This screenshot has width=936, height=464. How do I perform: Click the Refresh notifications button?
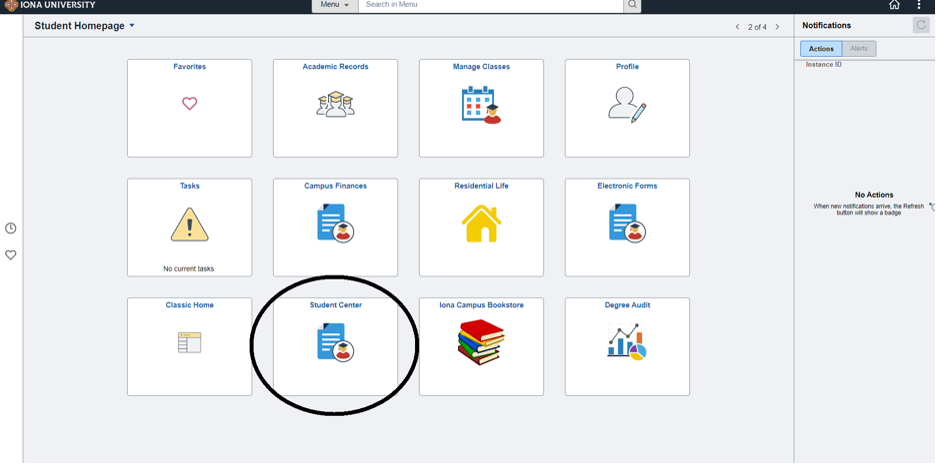click(x=921, y=25)
